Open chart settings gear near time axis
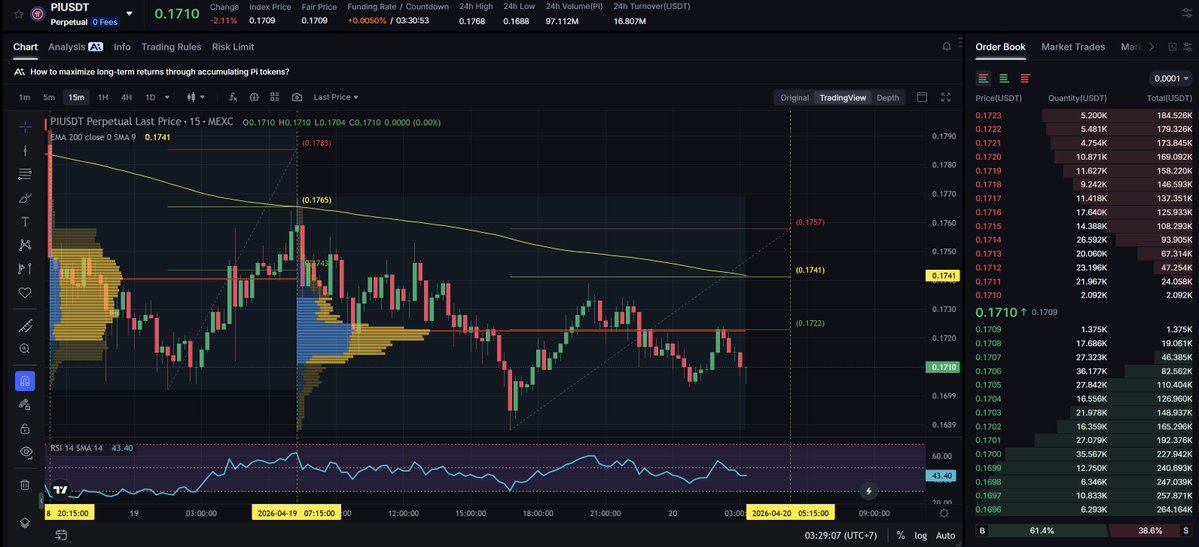The height and width of the screenshot is (547, 1199). click(x=944, y=513)
